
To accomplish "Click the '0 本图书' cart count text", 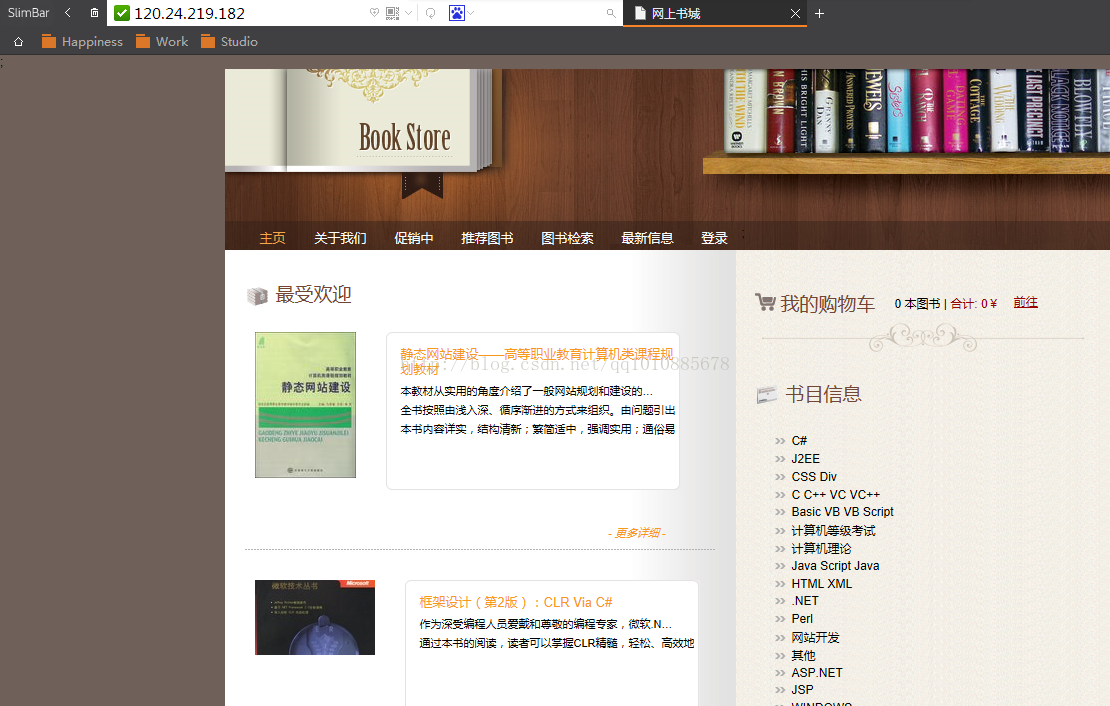I will pyautogui.click(x=917, y=304).
